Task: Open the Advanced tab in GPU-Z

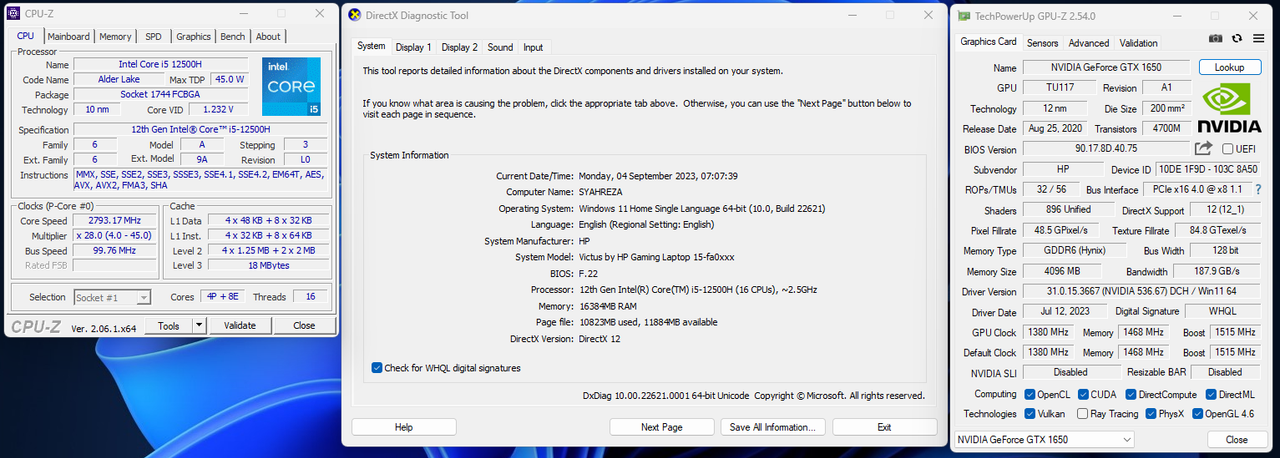Action: [1088, 43]
